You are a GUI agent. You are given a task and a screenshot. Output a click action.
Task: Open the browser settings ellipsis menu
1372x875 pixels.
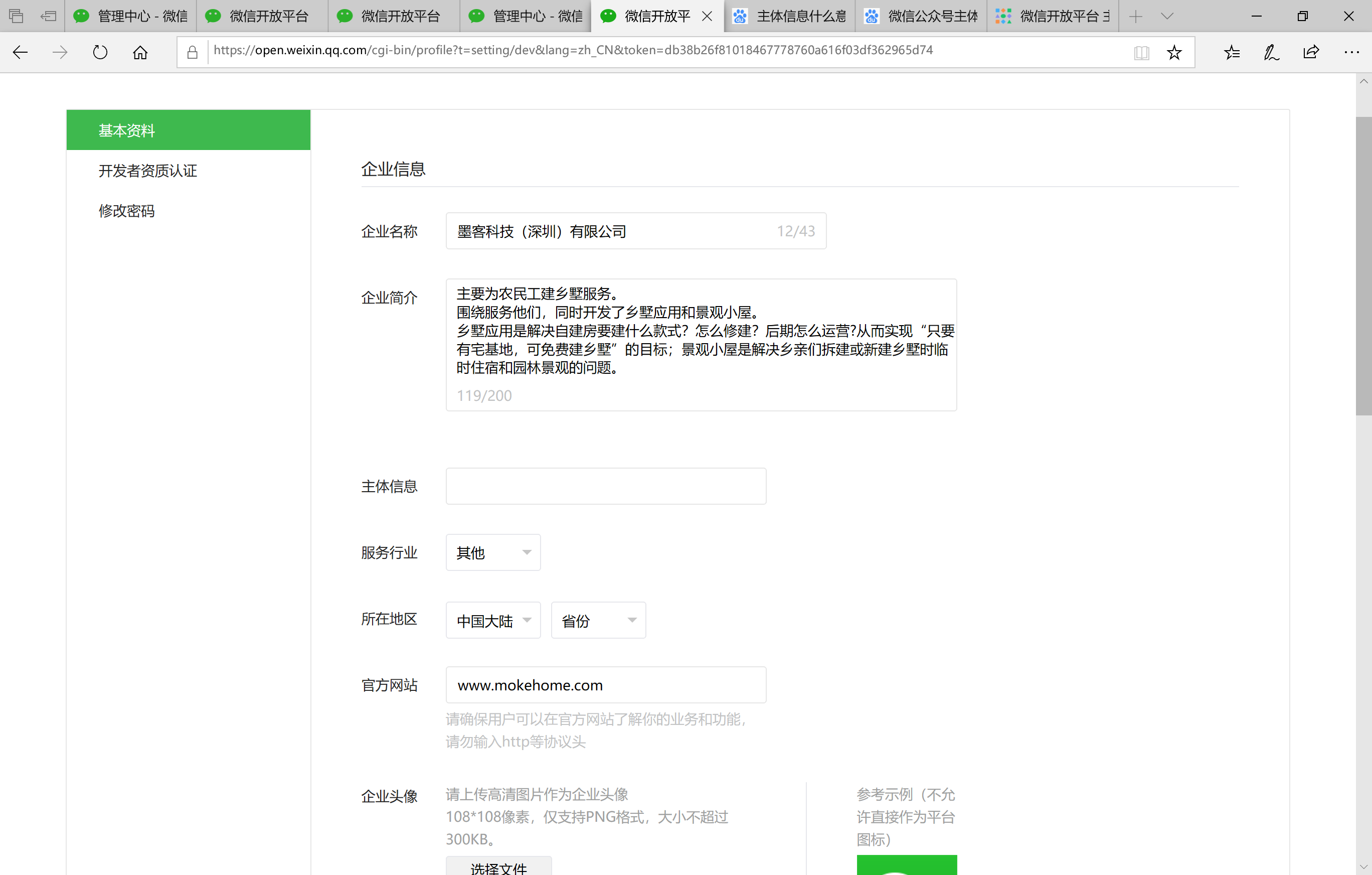click(1351, 53)
